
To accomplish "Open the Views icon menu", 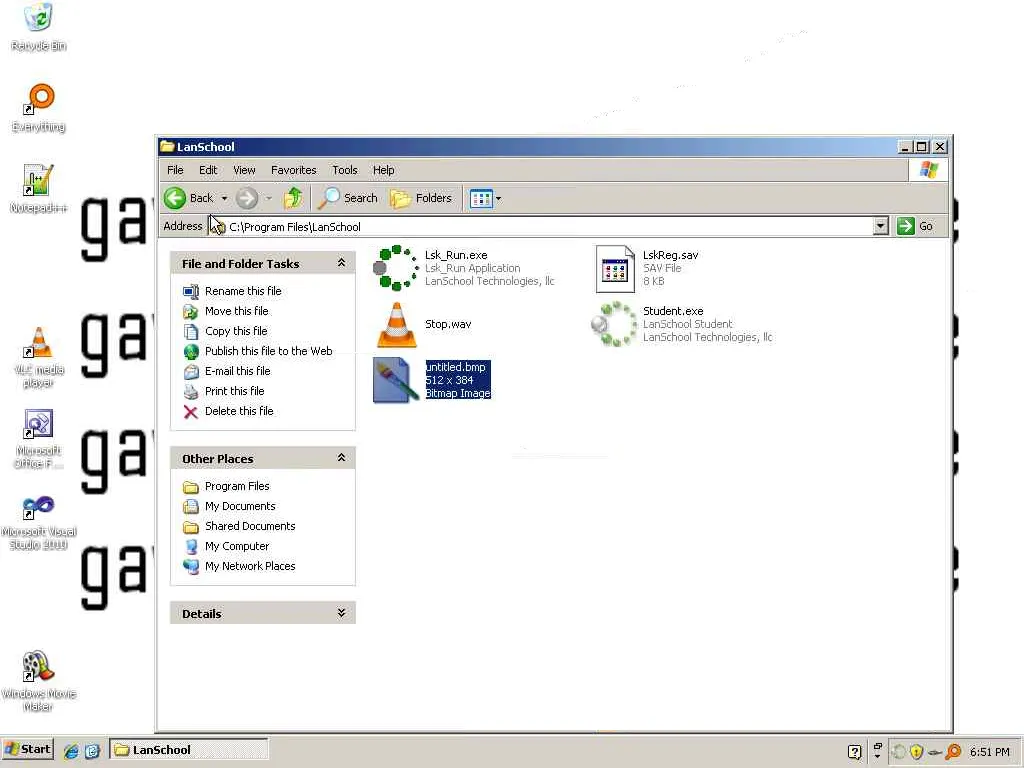I will point(481,199).
